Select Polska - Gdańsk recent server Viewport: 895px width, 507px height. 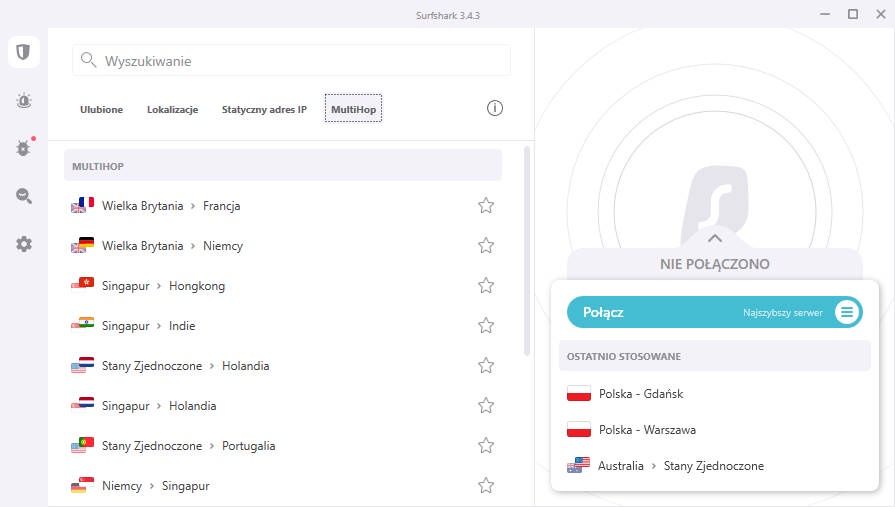pyautogui.click(x=715, y=394)
